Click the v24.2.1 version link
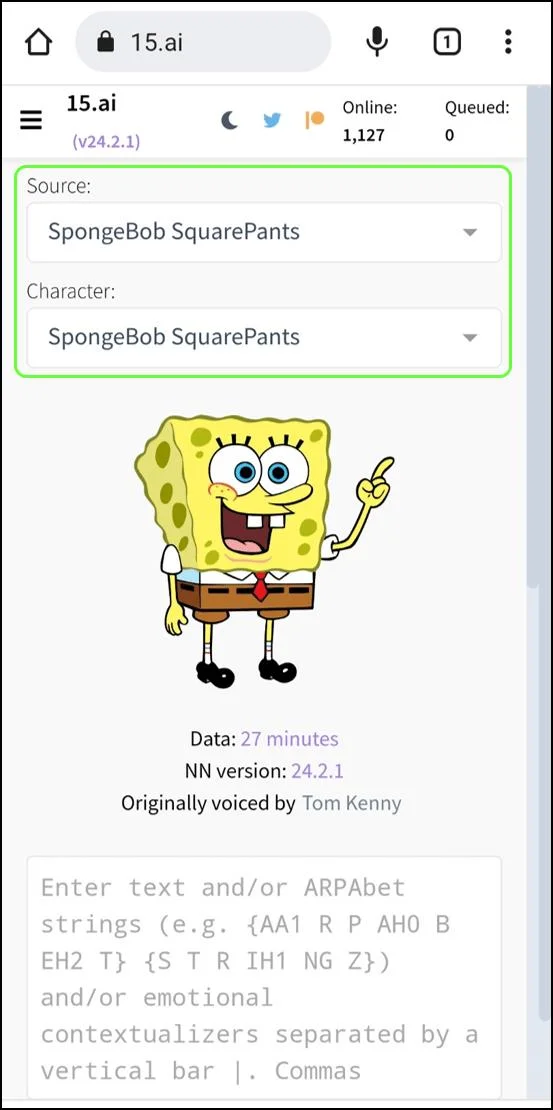Viewport: 553px width, 1110px height. coord(106,142)
